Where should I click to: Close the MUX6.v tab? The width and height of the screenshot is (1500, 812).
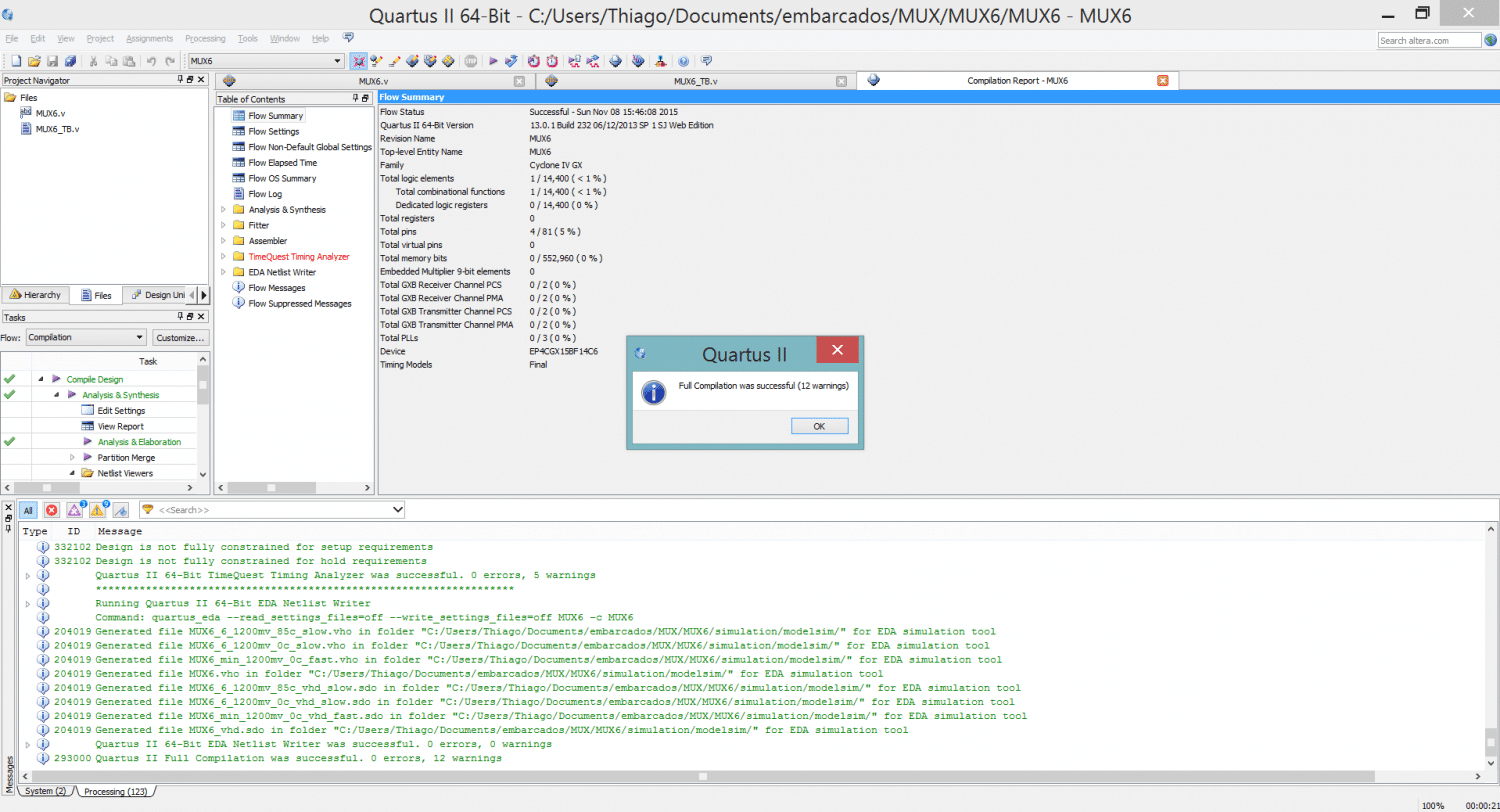point(519,81)
